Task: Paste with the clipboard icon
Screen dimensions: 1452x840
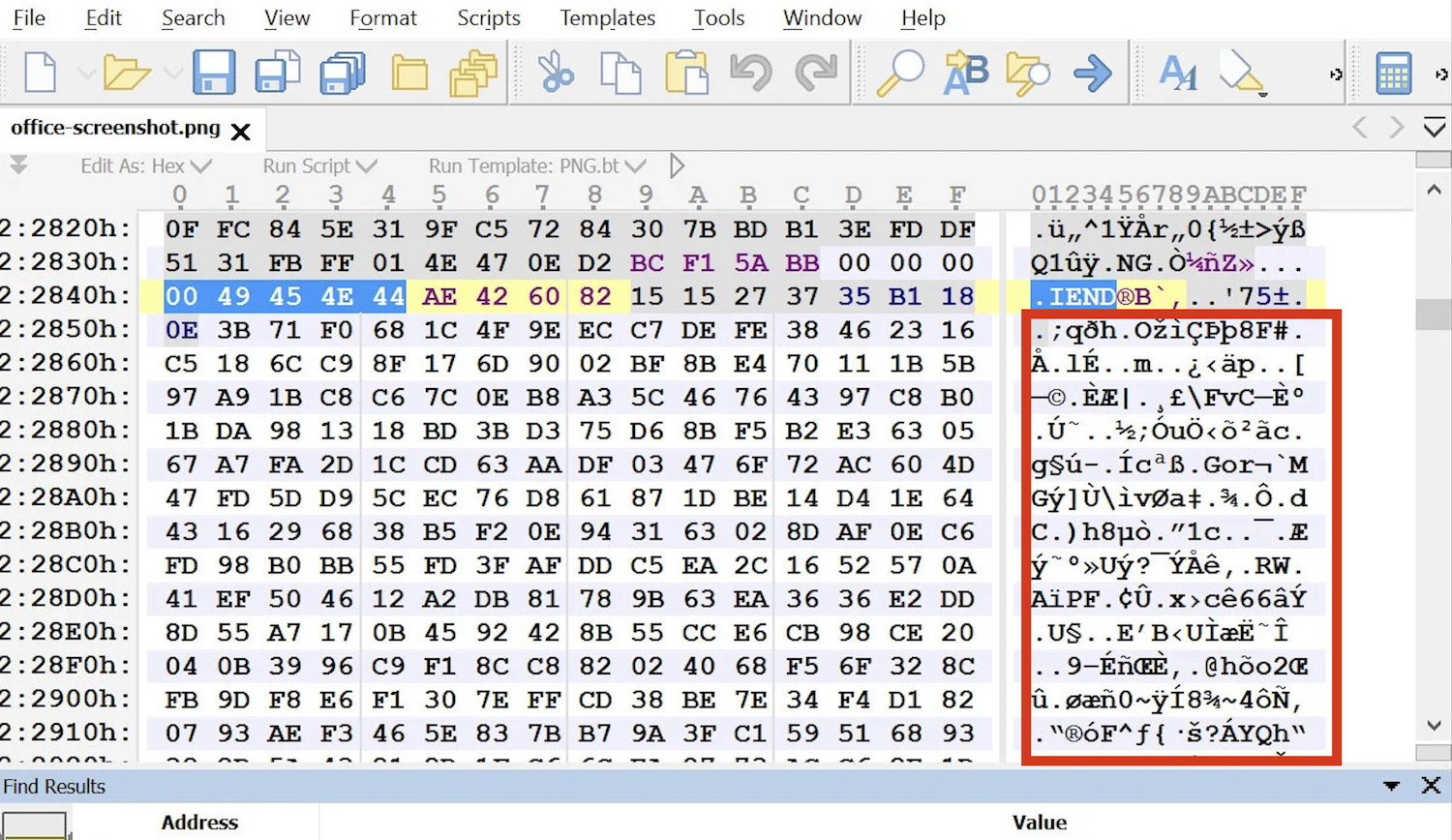Action: tap(686, 73)
